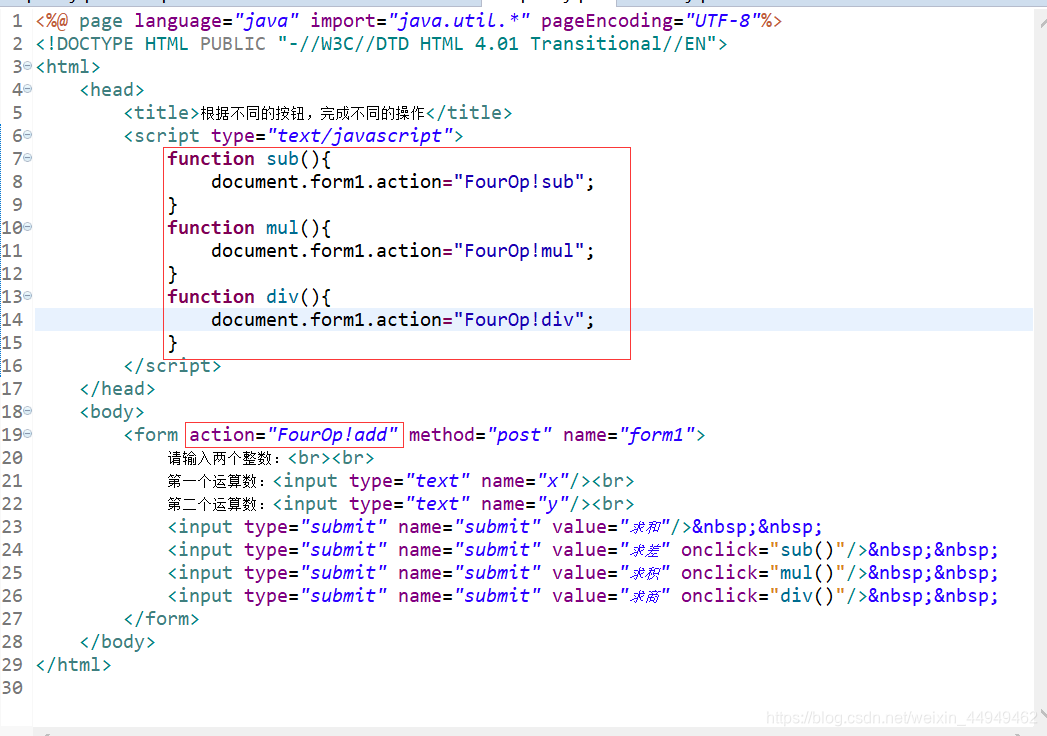Click the method "post" value
The width and height of the screenshot is (1047, 736).
point(519,435)
